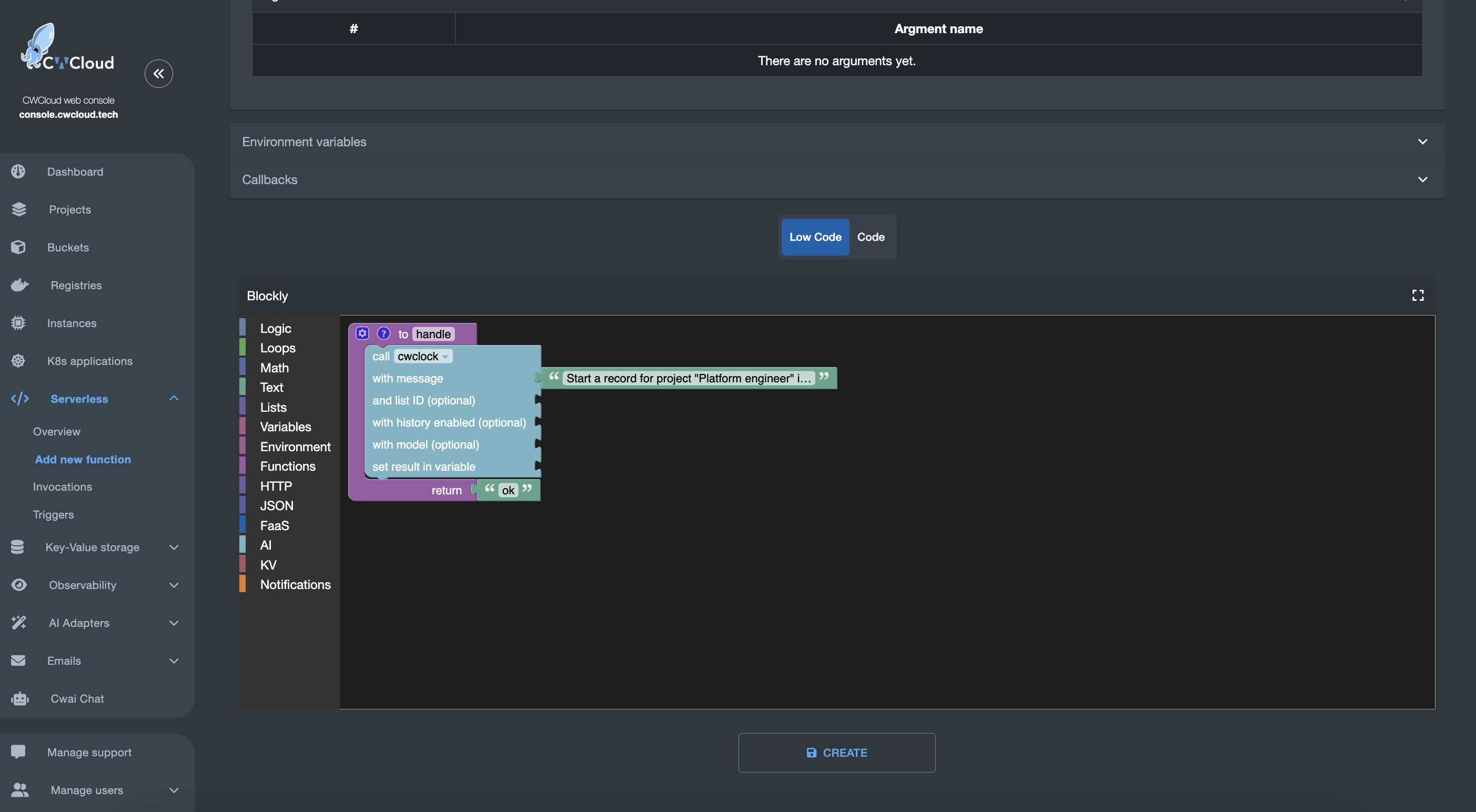Image resolution: width=1476 pixels, height=812 pixels.
Task: Edit the 'ok' return text field
Action: pos(508,490)
